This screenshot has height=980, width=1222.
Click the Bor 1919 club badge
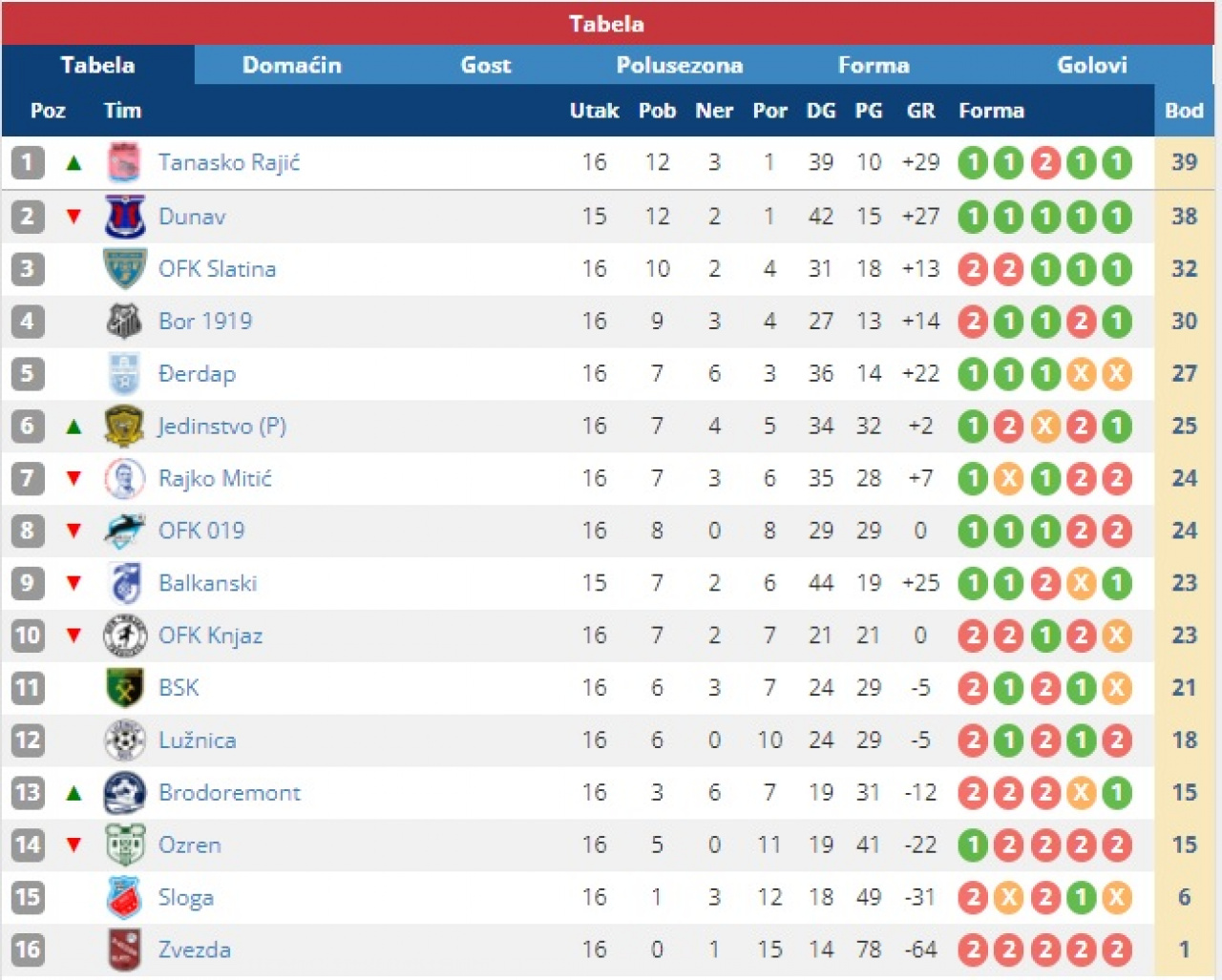coord(124,322)
